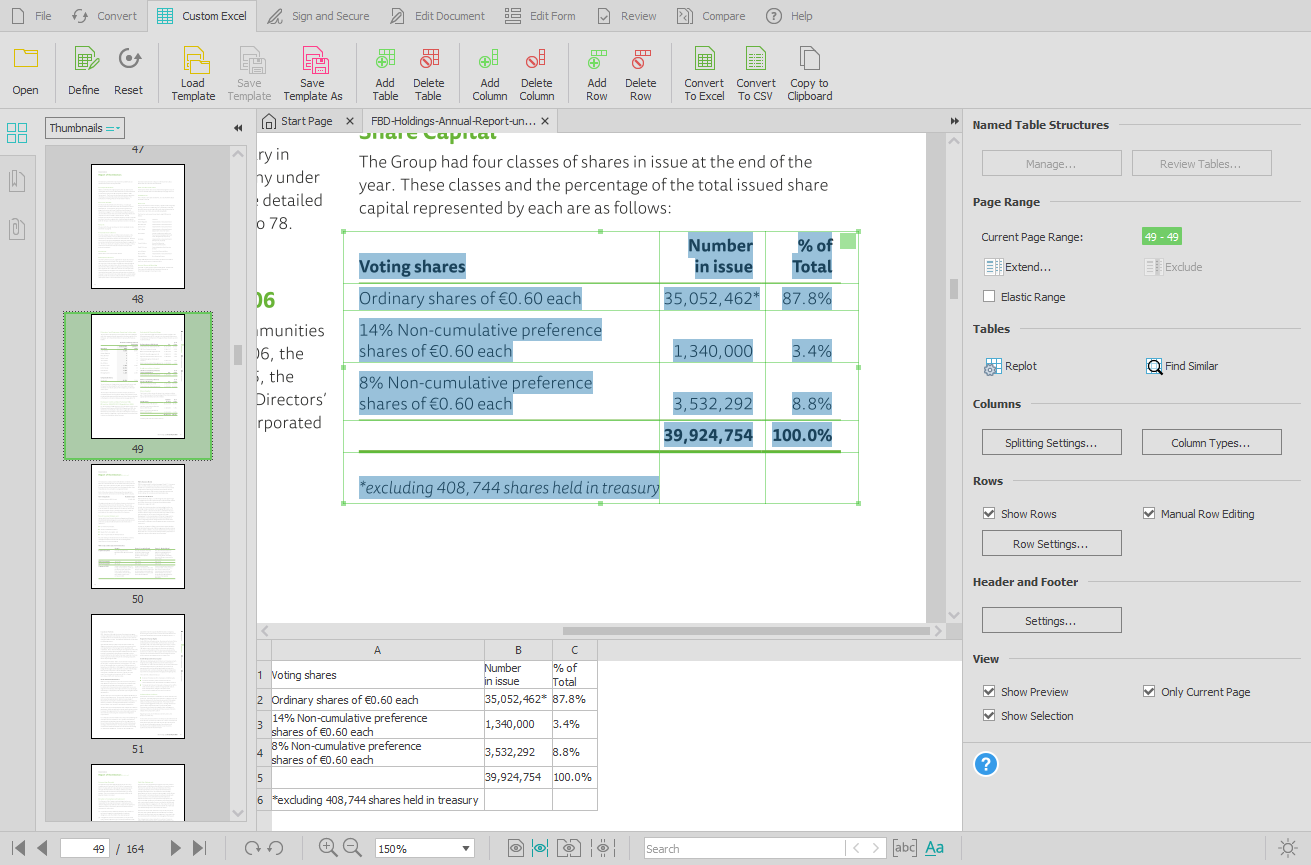Image resolution: width=1311 pixels, height=865 pixels.
Task: Select the Add Table tool
Action: 385,72
